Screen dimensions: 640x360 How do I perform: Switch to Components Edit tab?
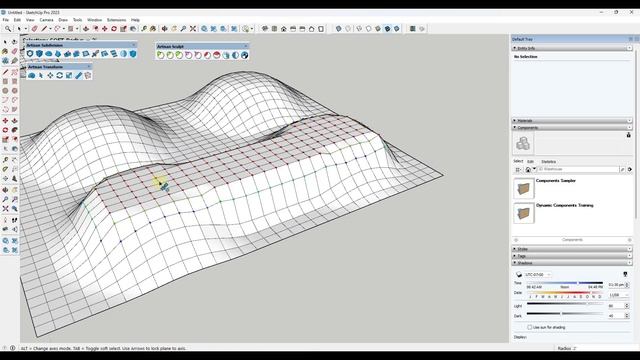(530, 162)
